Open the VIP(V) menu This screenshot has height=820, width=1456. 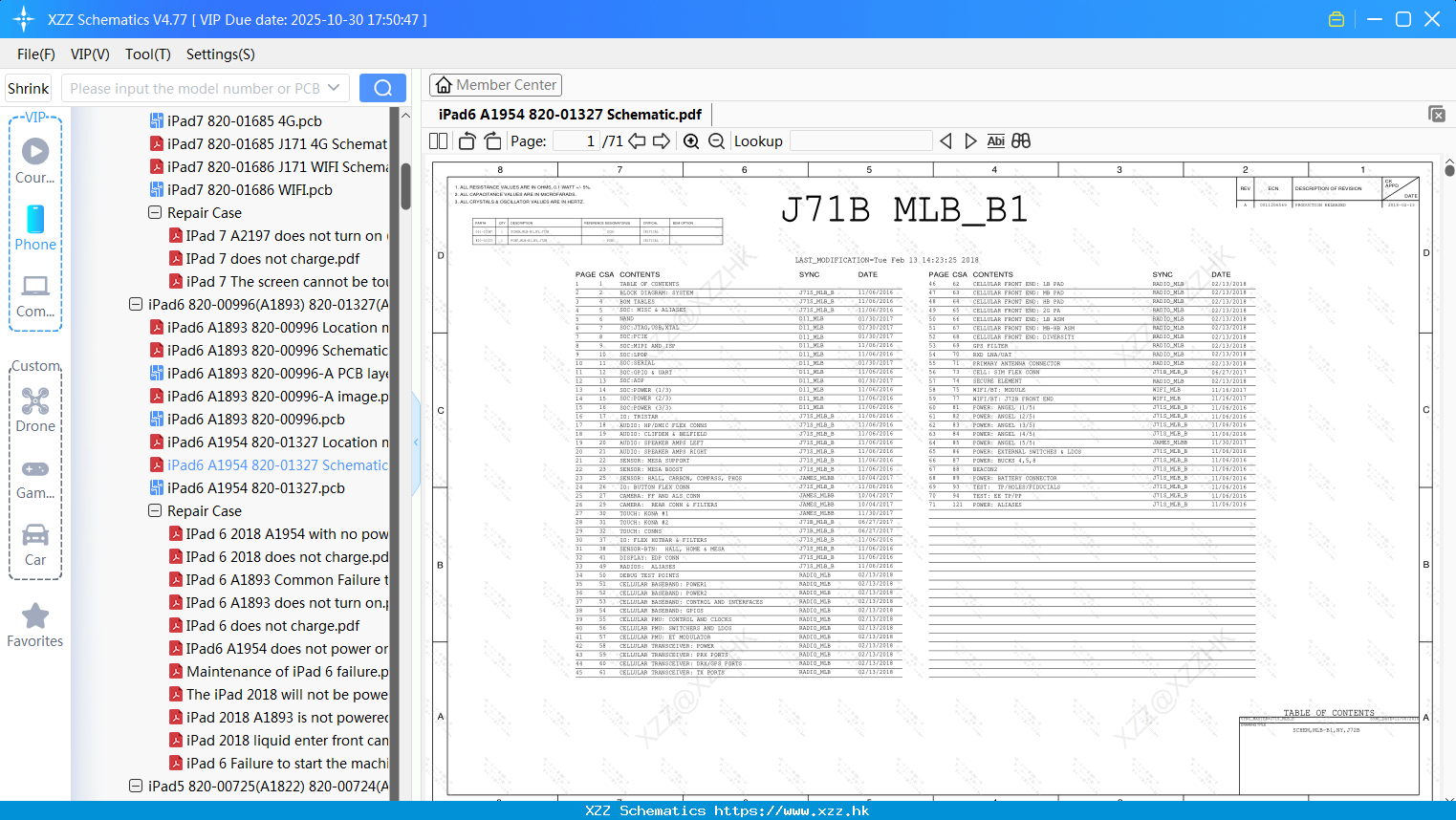pyautogui.click(x=90, y=54)
